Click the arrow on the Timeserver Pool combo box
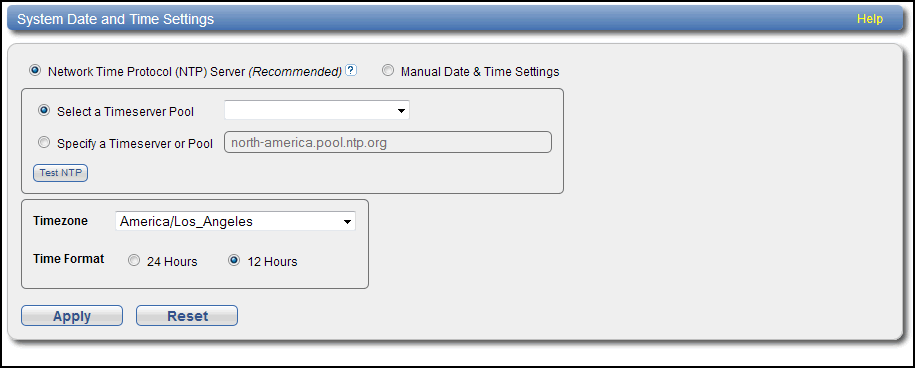Viewport: 915px width, 368px height. 401,111
